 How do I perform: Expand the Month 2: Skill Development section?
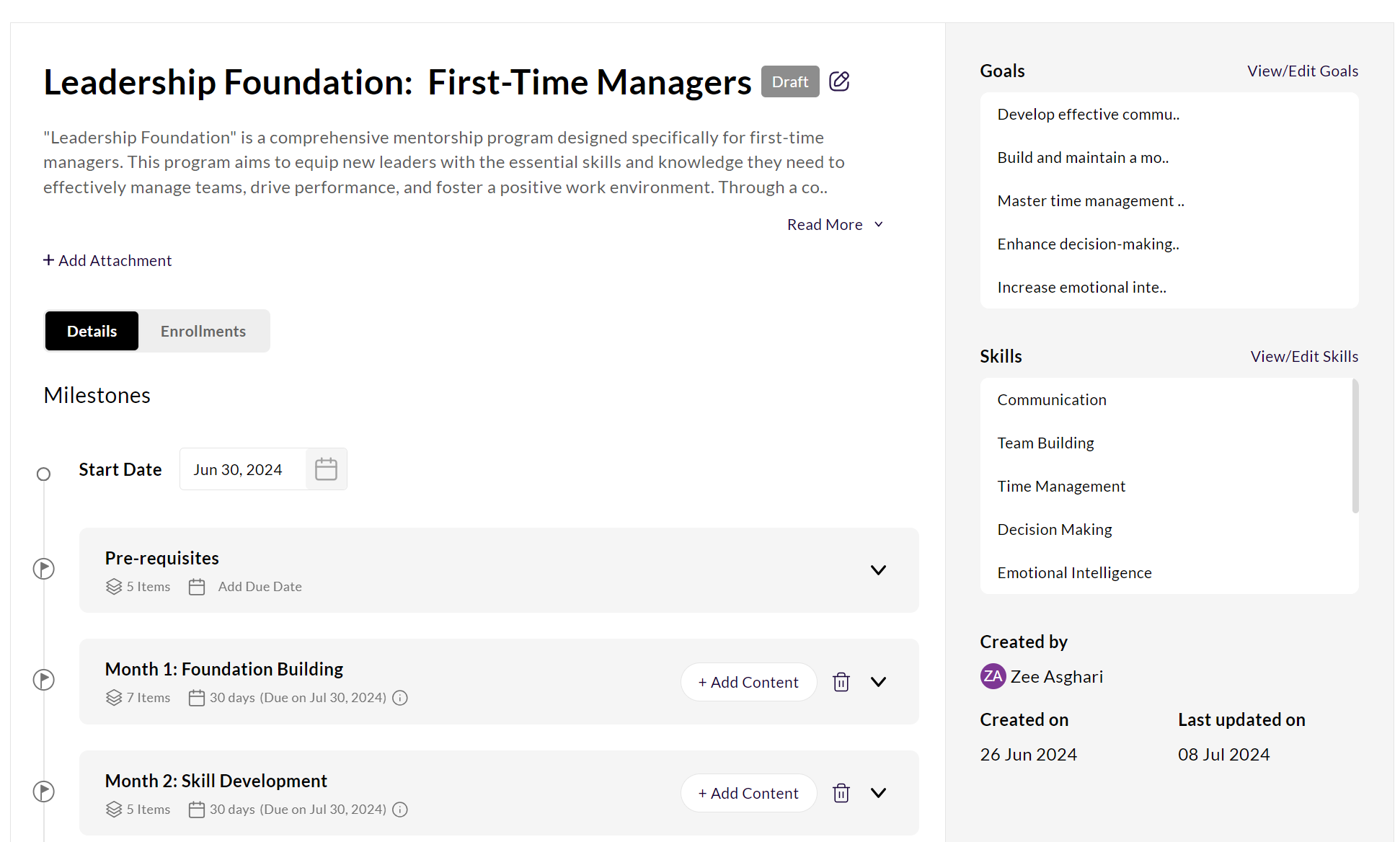click(x=878, y=793)
